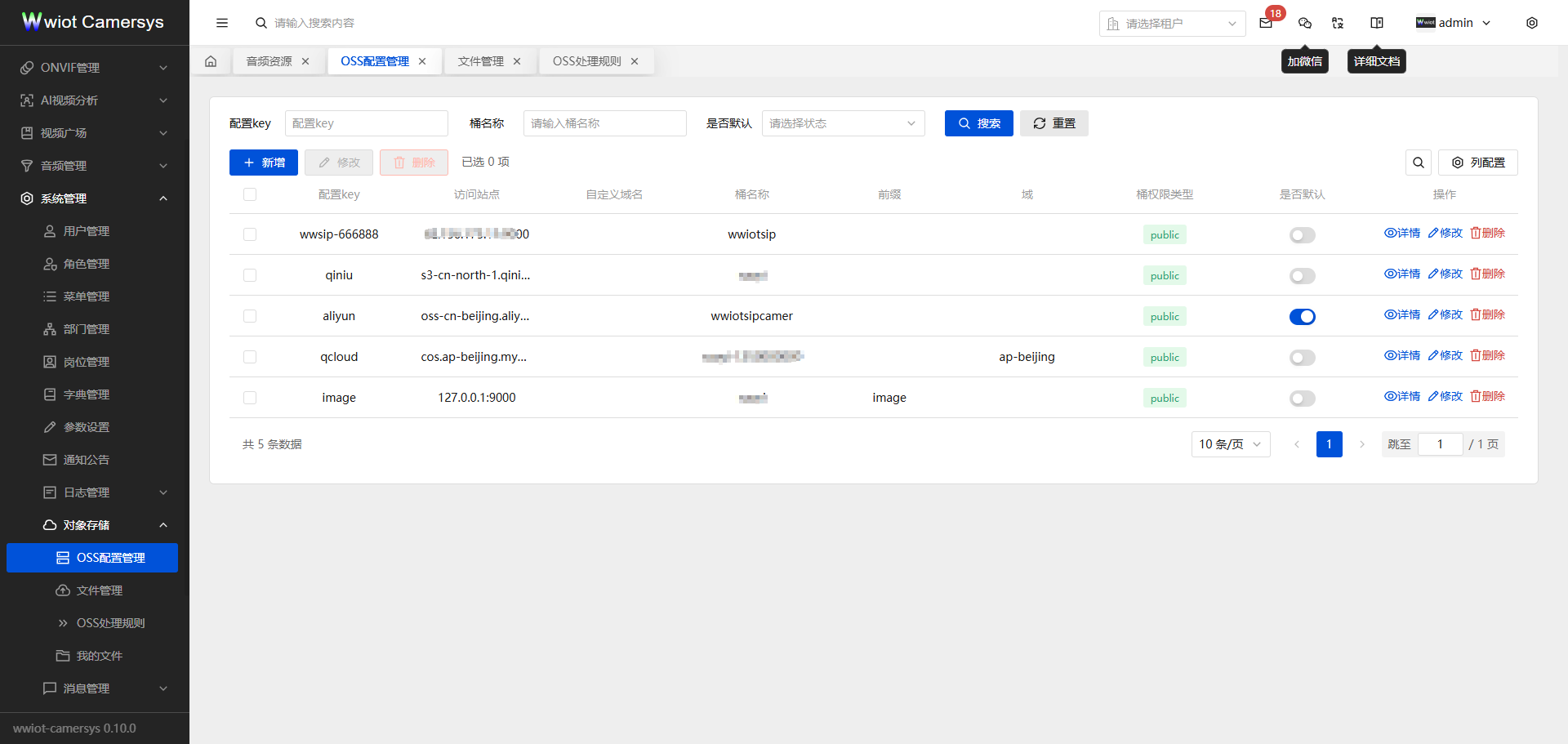Click the settings gear at top right
1568x744 pixels.
coord(1533,23)
